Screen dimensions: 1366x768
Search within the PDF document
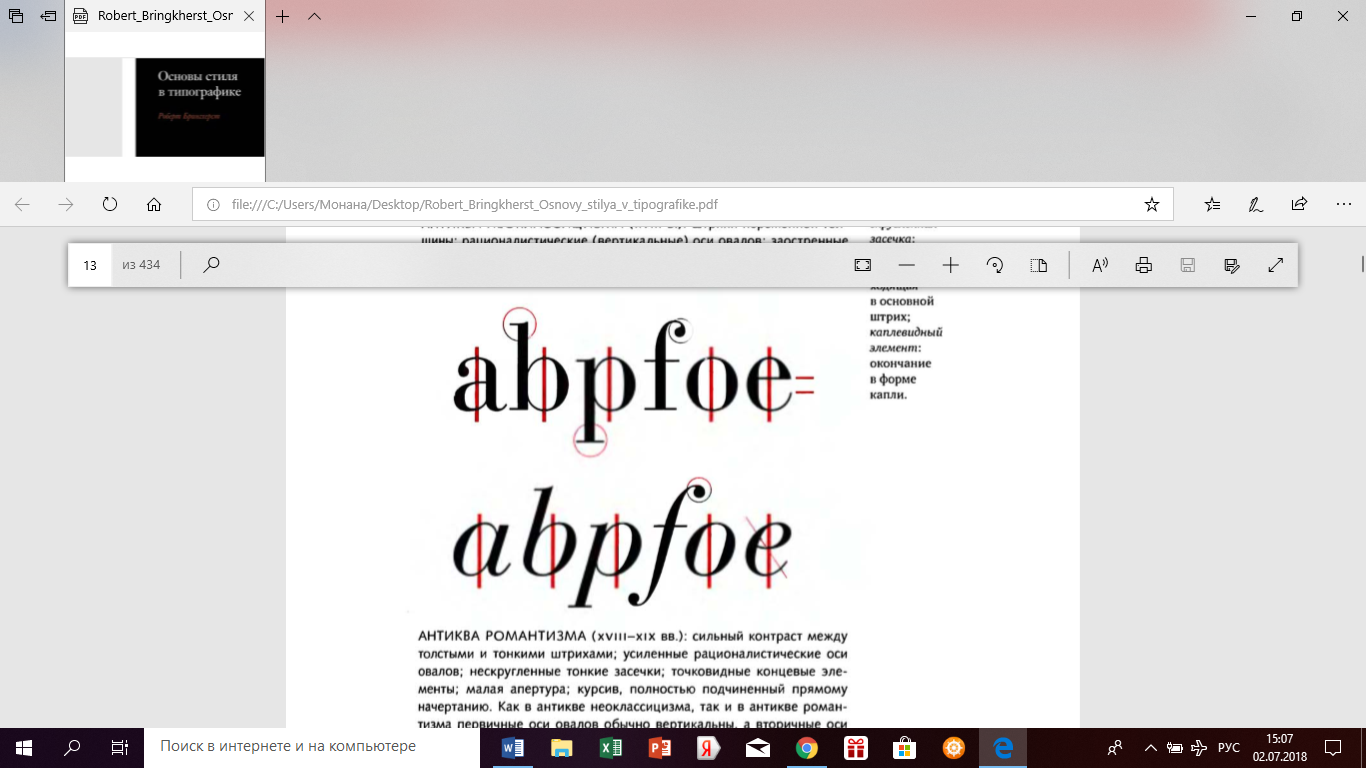[211, 265]
